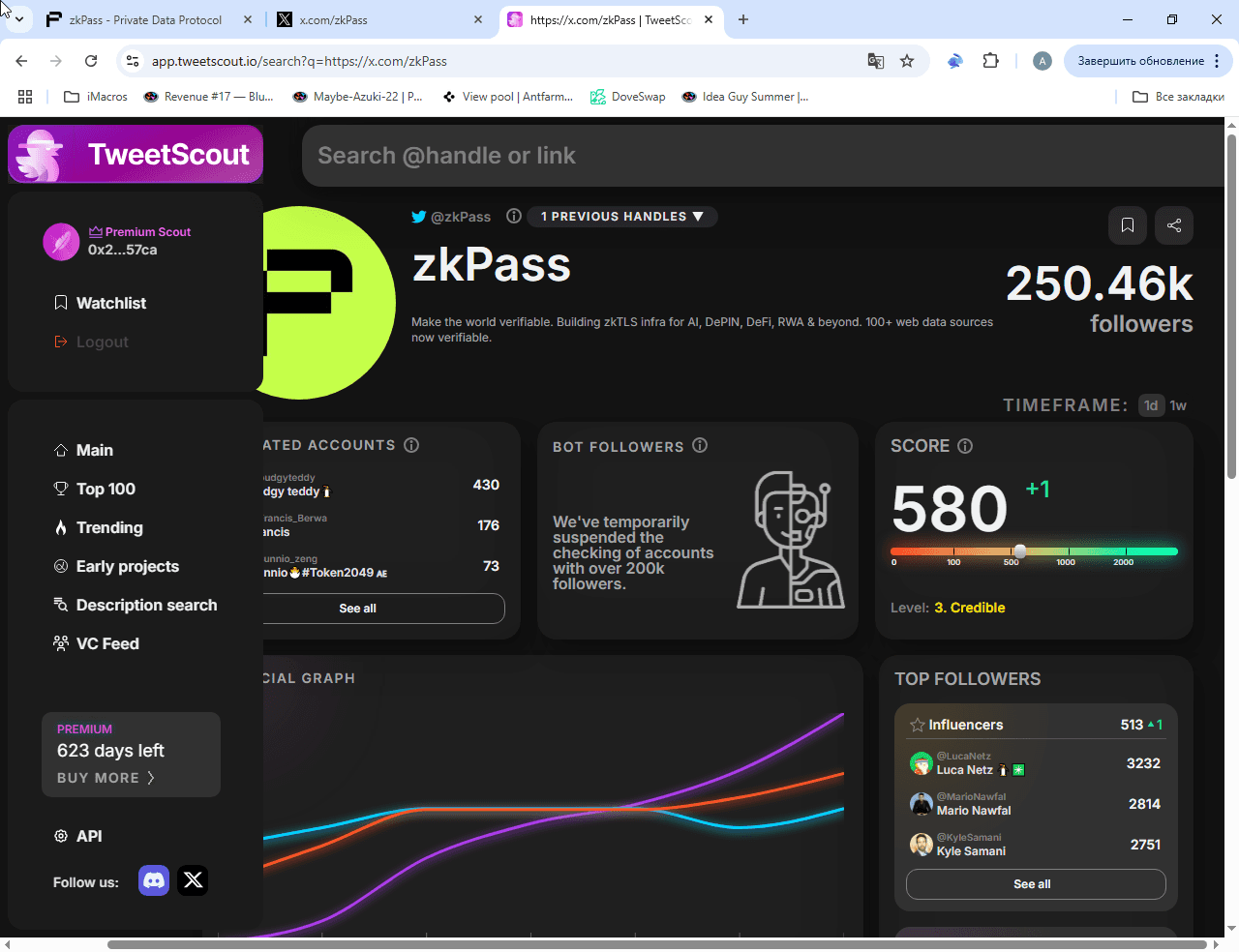Click the Premium Scout avatar icon
The image size is (1239, 952).
point(61,242)
